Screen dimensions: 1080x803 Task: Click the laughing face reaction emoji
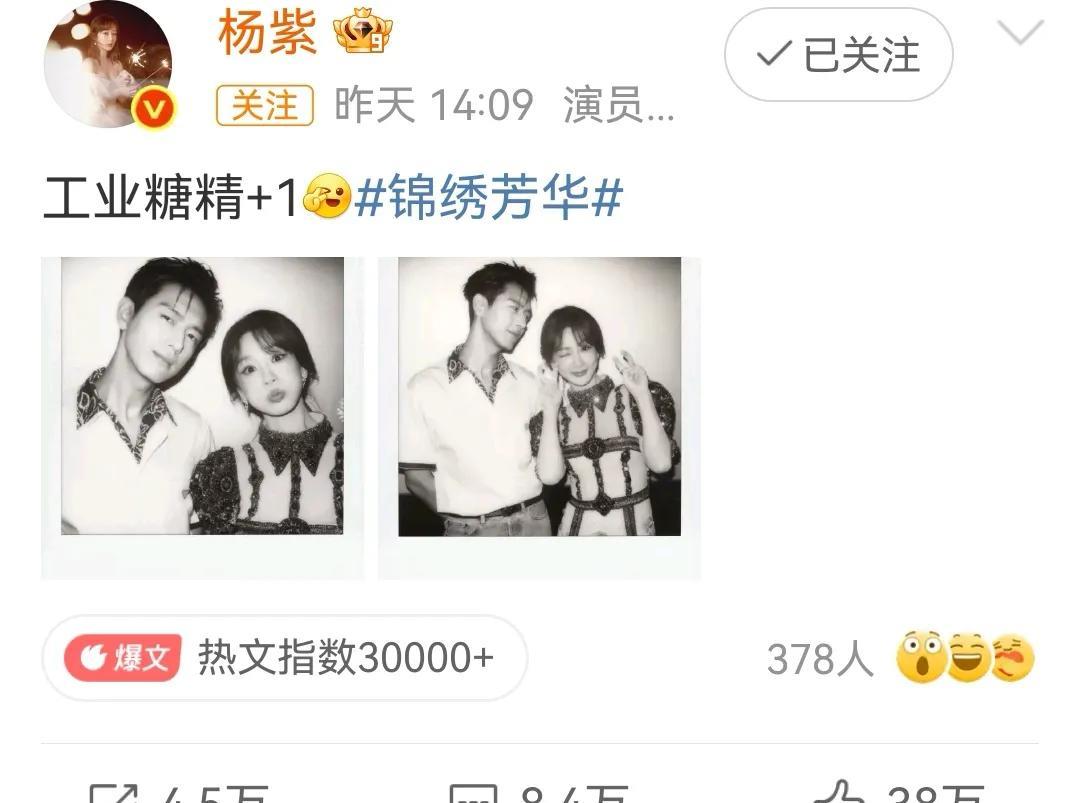[x=967, y=658]
